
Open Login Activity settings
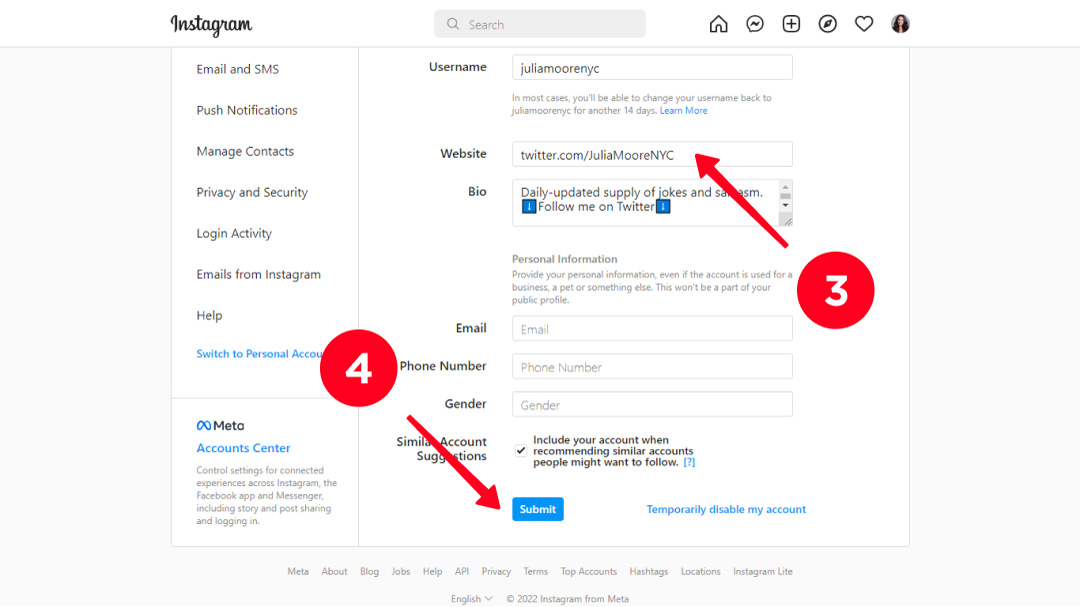(x=234, y=234)
